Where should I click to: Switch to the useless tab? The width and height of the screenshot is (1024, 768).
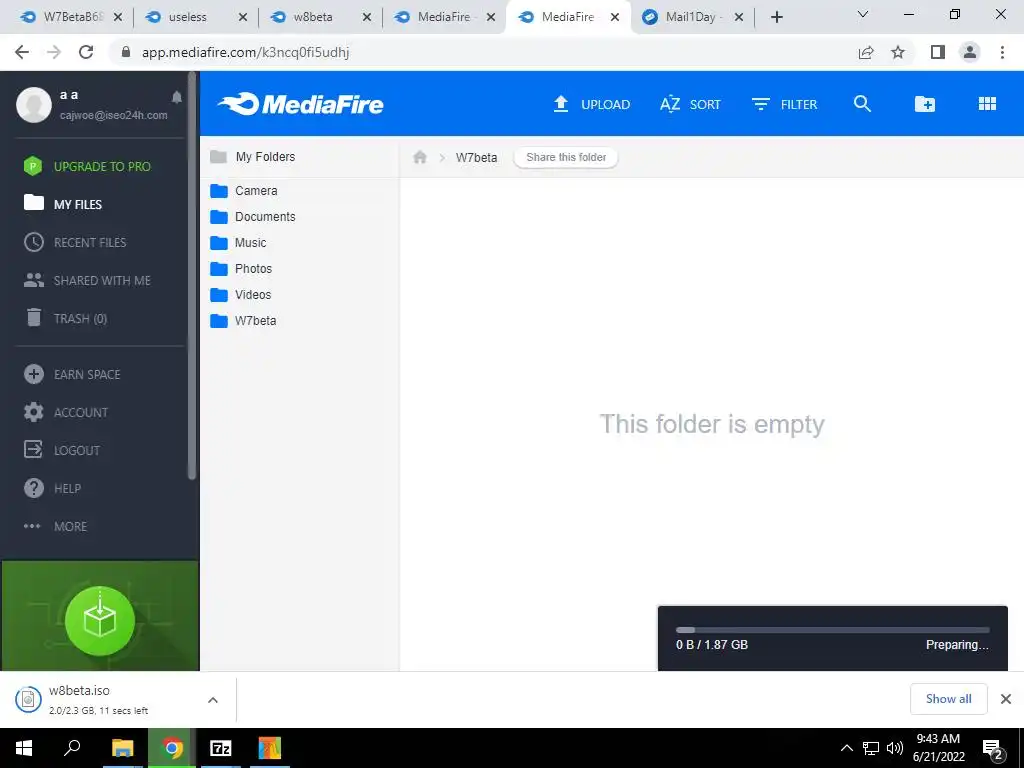195,17
